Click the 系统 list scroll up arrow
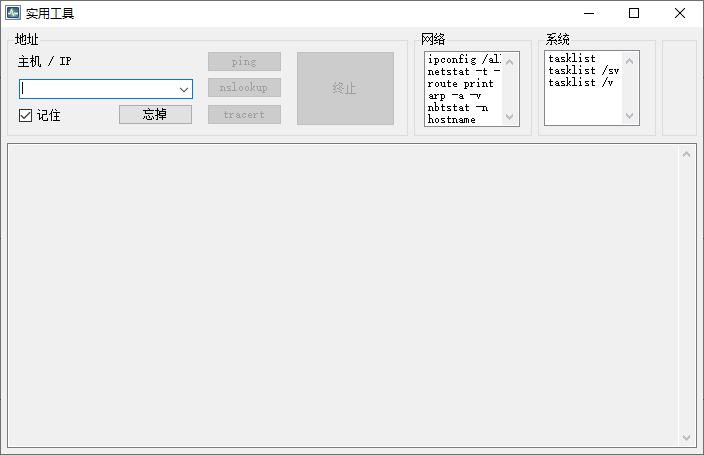This screenshot has height=455, width=704. pyautogui.click(x=629, y=61)
